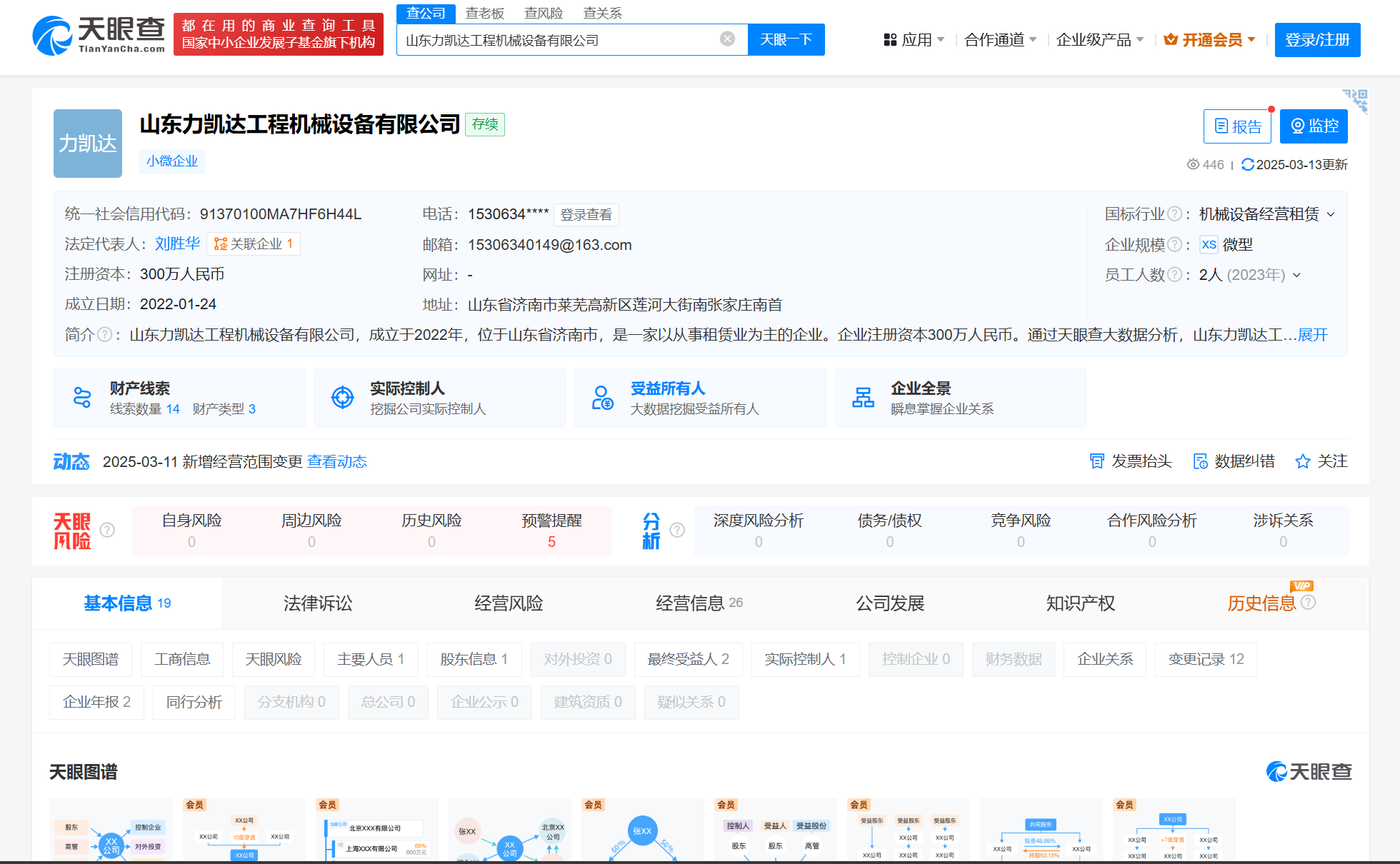The image size is (1400, 864).
Task: Expand the company intro via 展开
Action: click(1313, 335)
